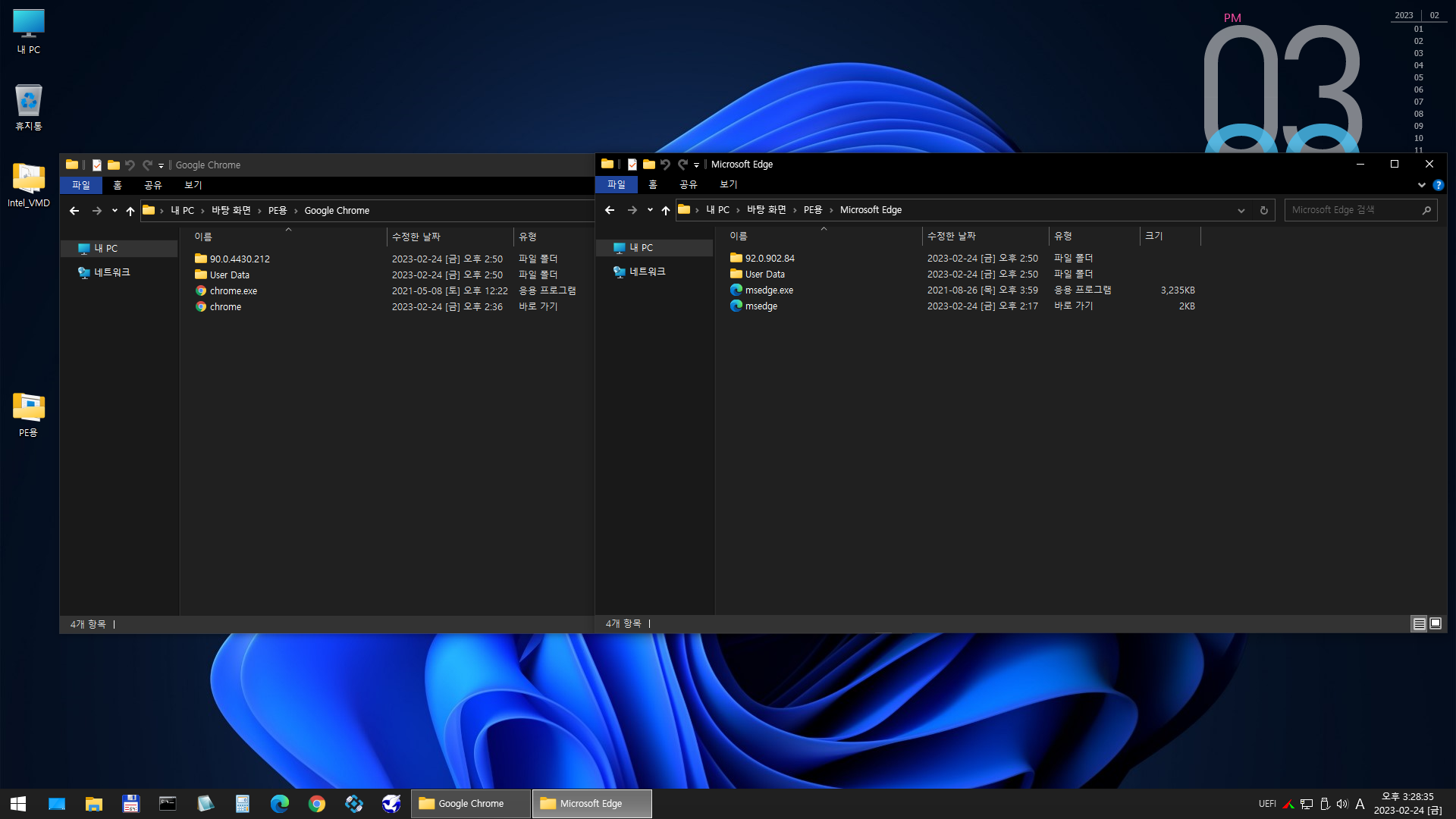Open 보기 tab in Google Chrome window
The height and width of the screenshot is (819, 1456).
[193, 185]
